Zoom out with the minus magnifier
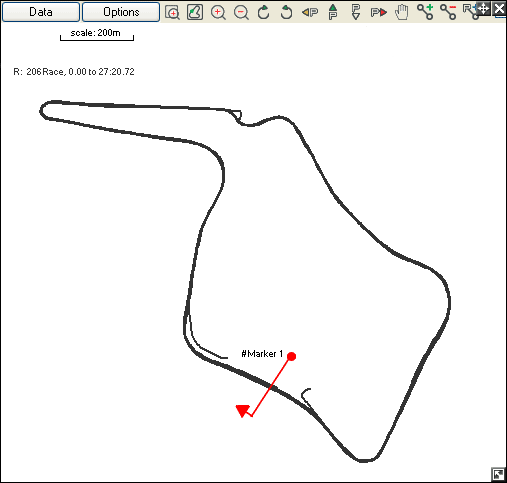Screen dimensions: 507x483 tap(241, 12)
